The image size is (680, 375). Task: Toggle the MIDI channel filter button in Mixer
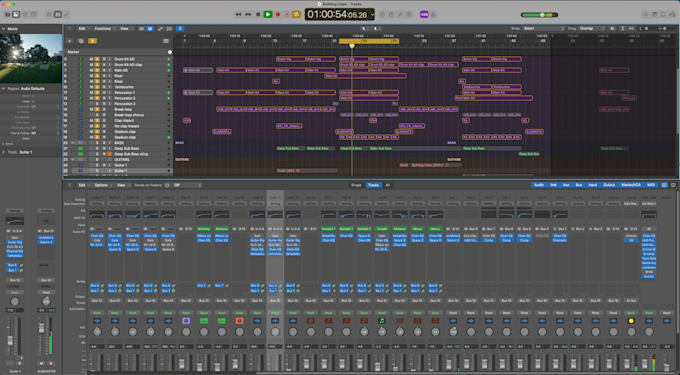(651, 185)
